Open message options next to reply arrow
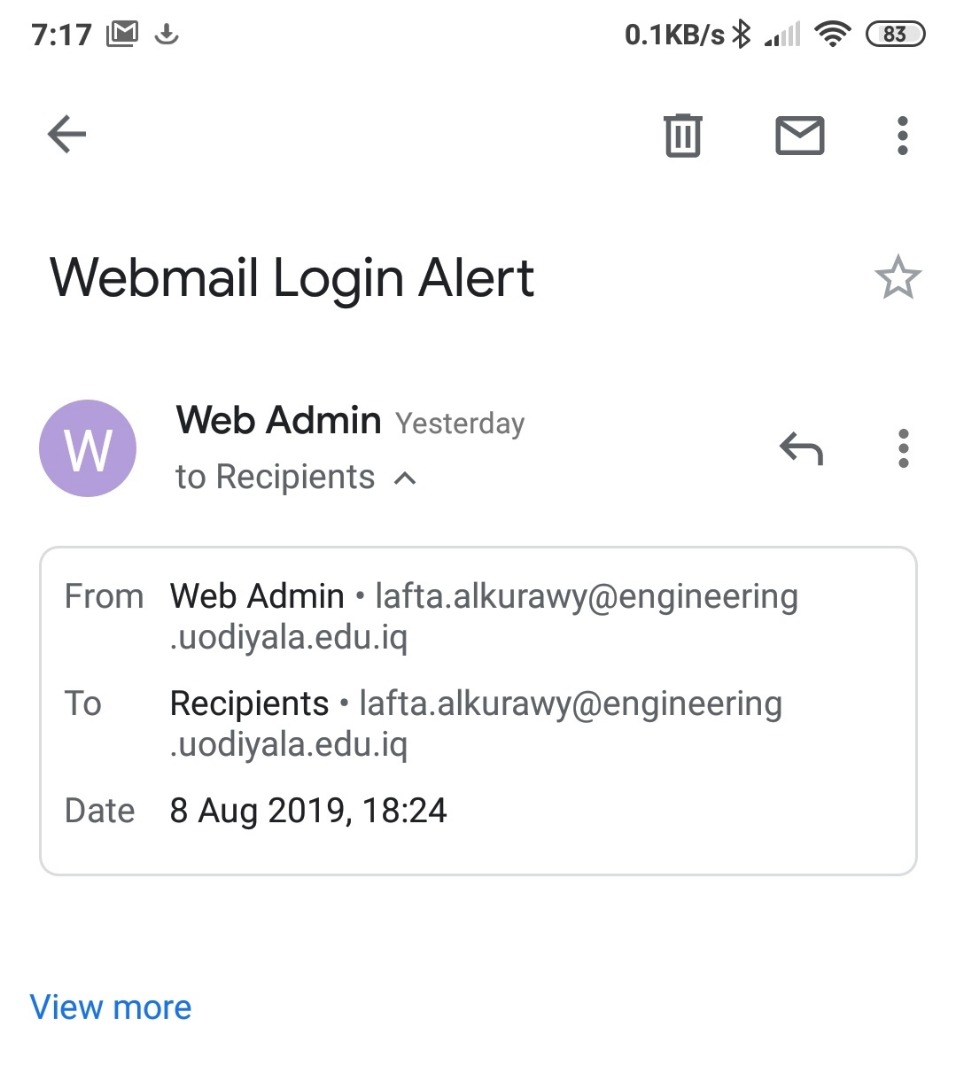Viewport: 956px width, 1080px height. (903, 448)
